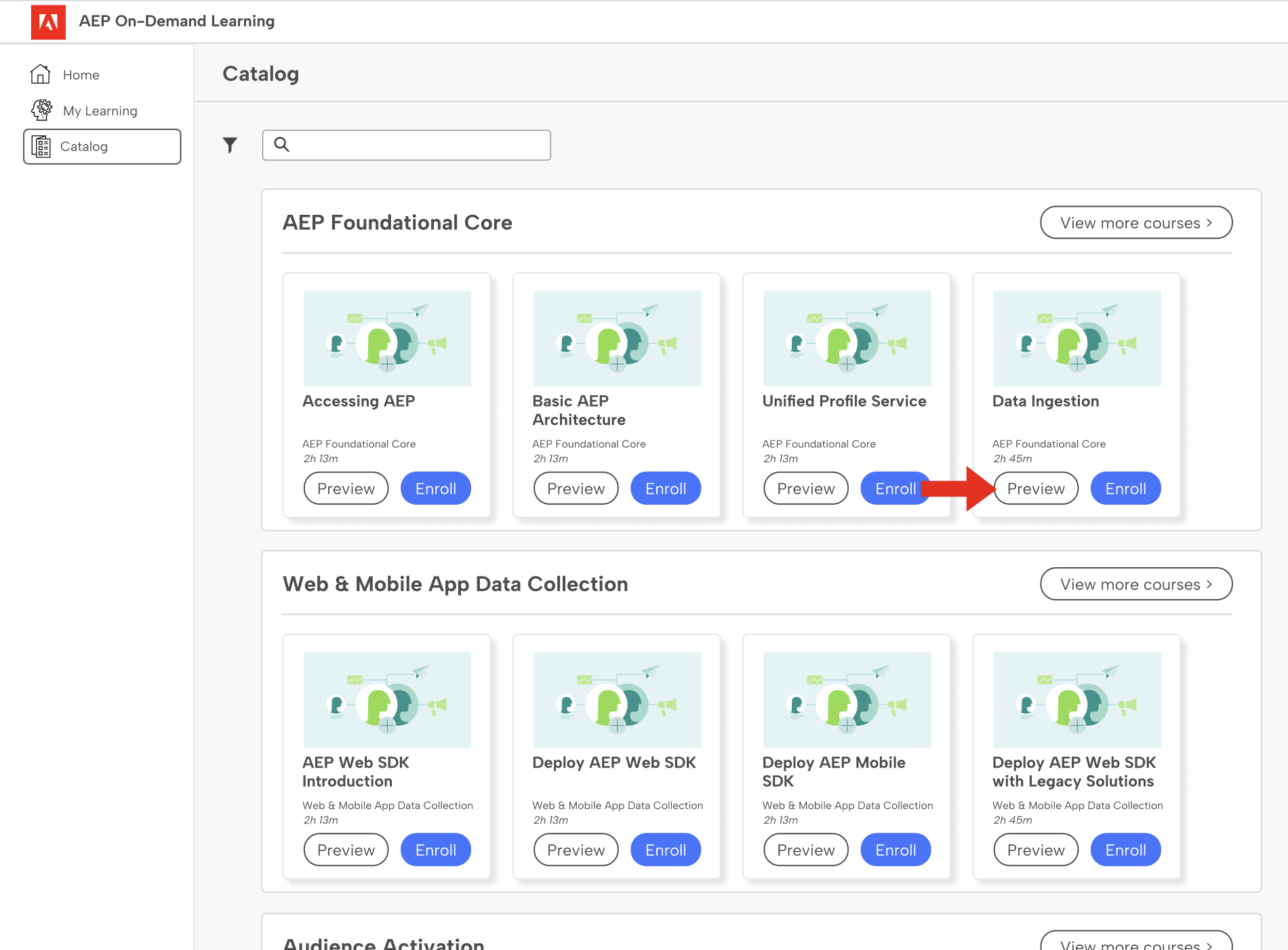Open Accessing AEP course thumbnail
The width and height of the screenshot is (1288, 950).
tap(387, 338)
